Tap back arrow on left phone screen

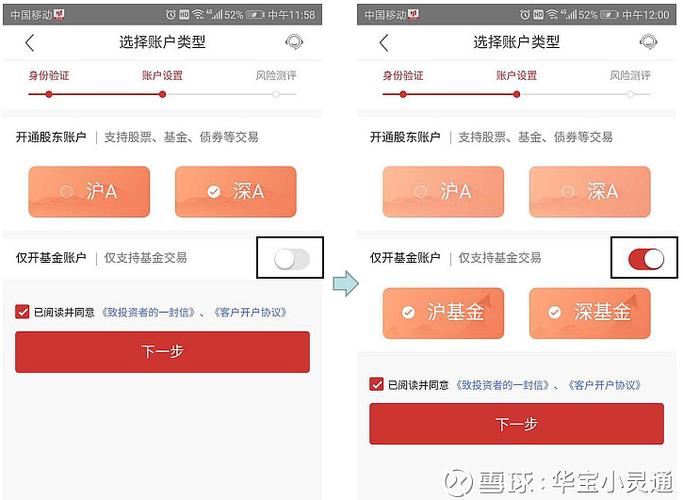29,43
